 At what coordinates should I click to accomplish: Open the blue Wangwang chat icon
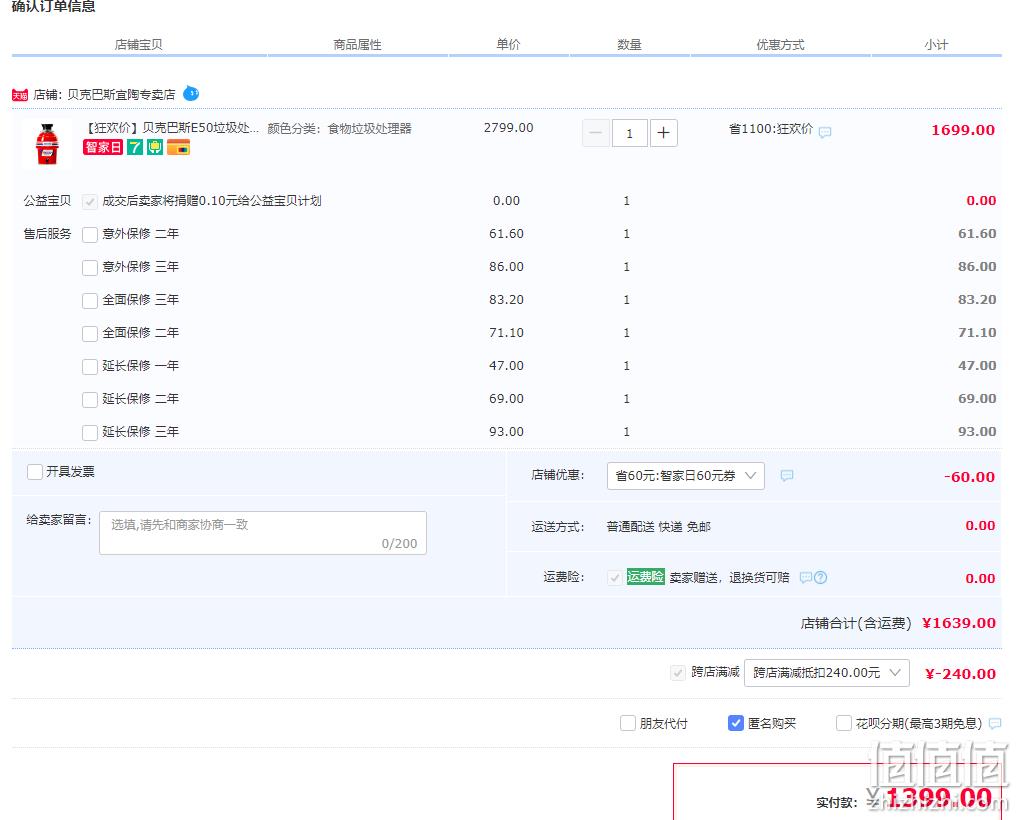(191, 93)
